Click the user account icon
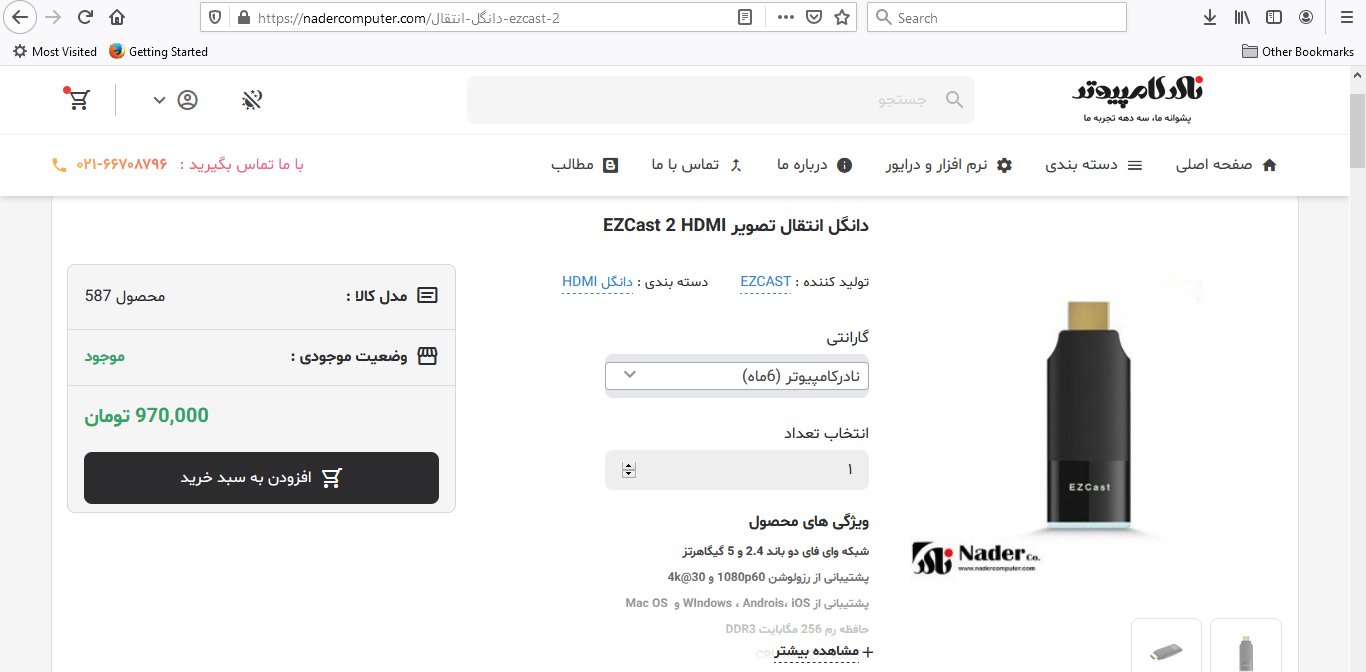 click(x=187, y=100)
